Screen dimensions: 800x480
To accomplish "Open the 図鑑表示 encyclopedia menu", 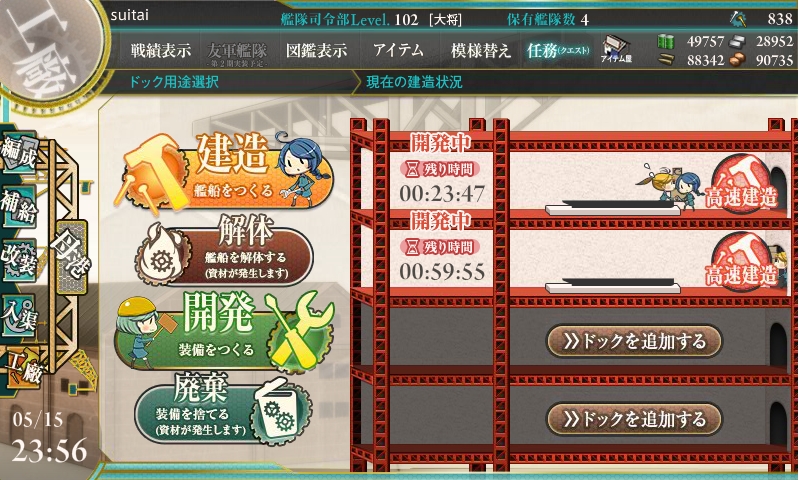I will click(316, 50).
